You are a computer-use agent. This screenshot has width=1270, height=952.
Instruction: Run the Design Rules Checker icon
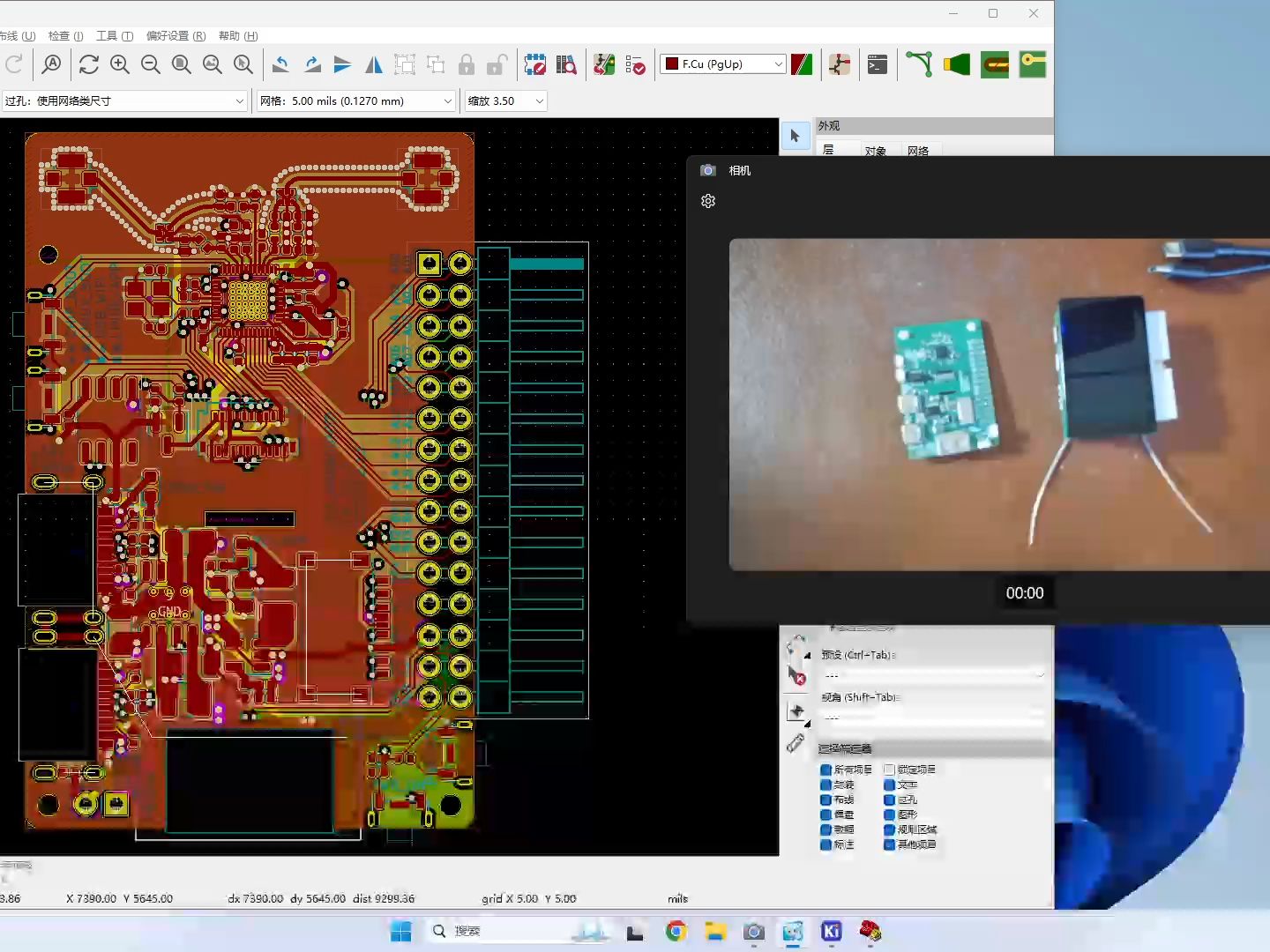point(635,64)
